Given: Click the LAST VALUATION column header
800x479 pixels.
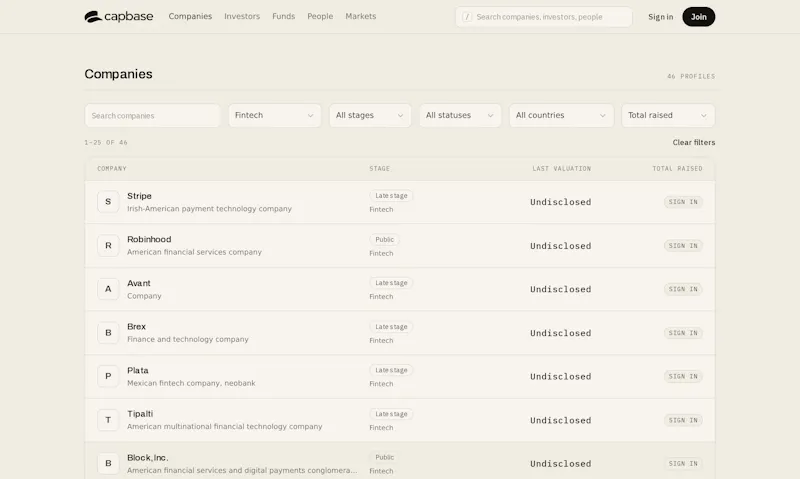Looking at the screenshot, I should [562, 168].
